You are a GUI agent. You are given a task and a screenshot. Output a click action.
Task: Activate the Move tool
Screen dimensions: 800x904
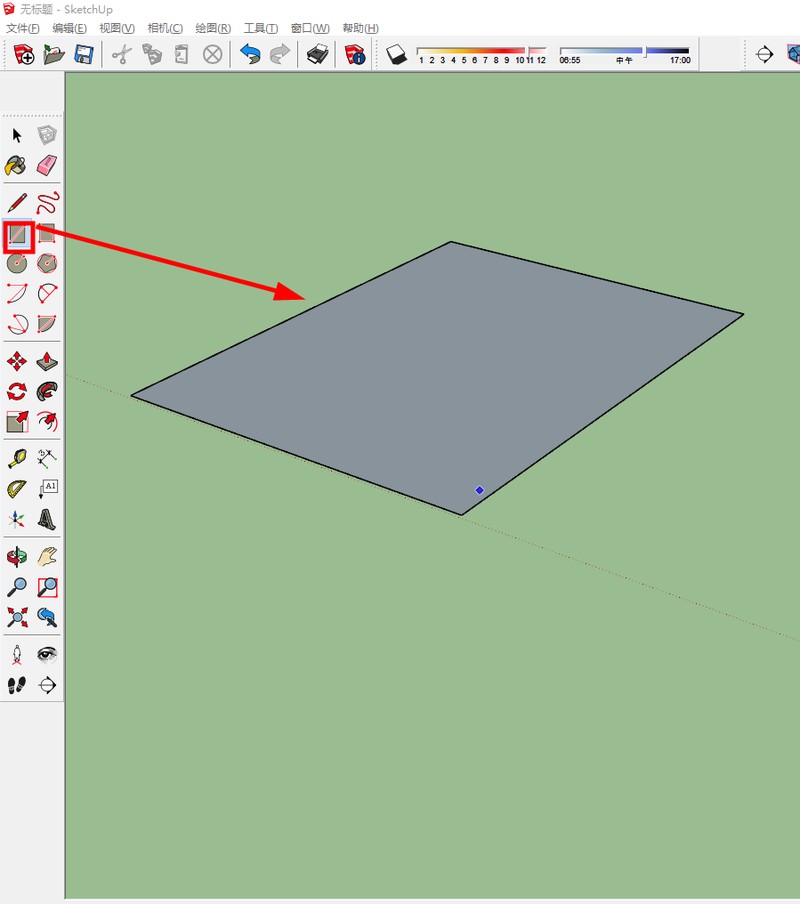(x=17, y=361)
